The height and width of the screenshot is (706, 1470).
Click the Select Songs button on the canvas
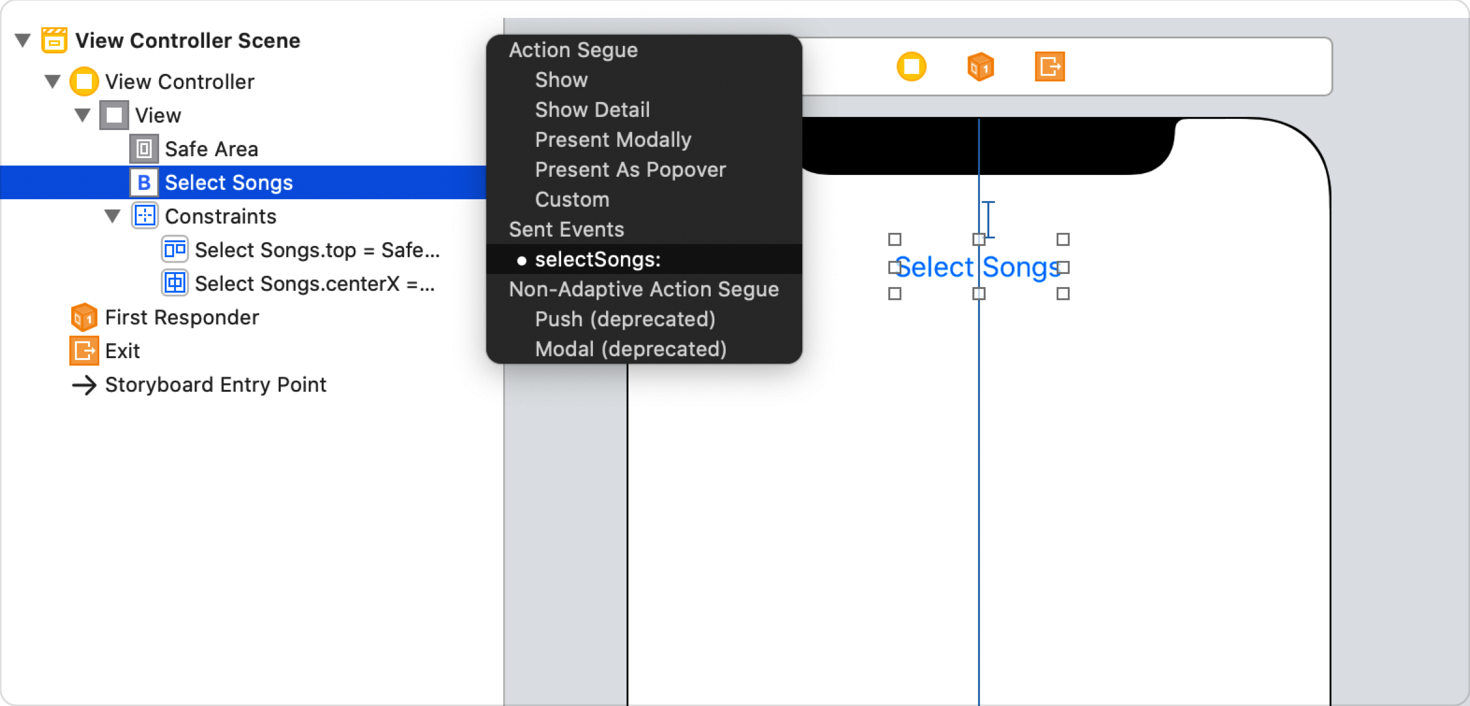[977, 266]
